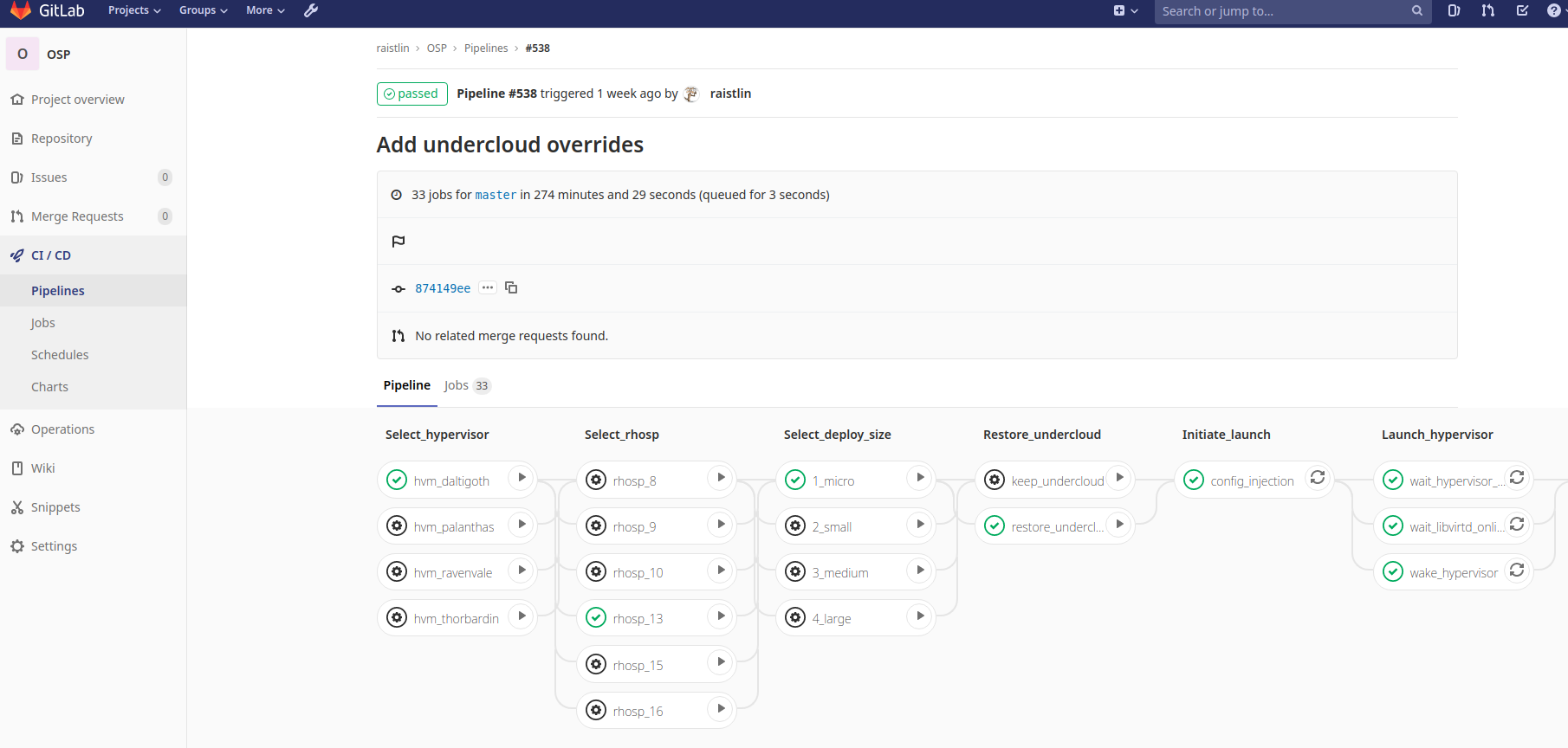The image size is (1568, 748).
Task: Play the 4_large deploy size job
Action: 920,616
